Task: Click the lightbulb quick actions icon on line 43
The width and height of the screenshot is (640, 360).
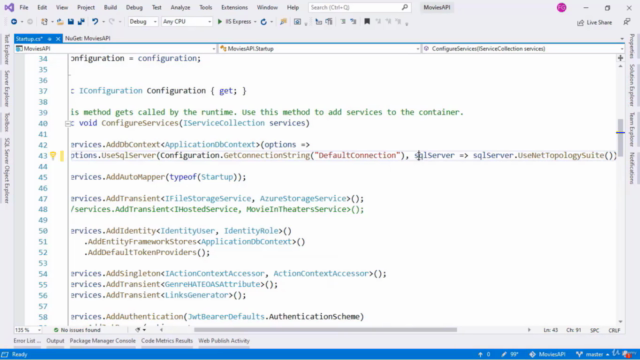Action: tap(53, 155)
